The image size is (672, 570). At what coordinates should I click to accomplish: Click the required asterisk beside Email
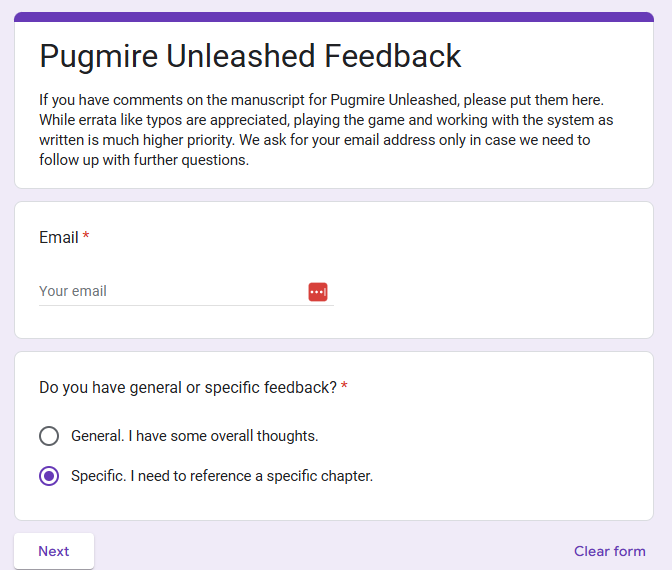point(86,238)
